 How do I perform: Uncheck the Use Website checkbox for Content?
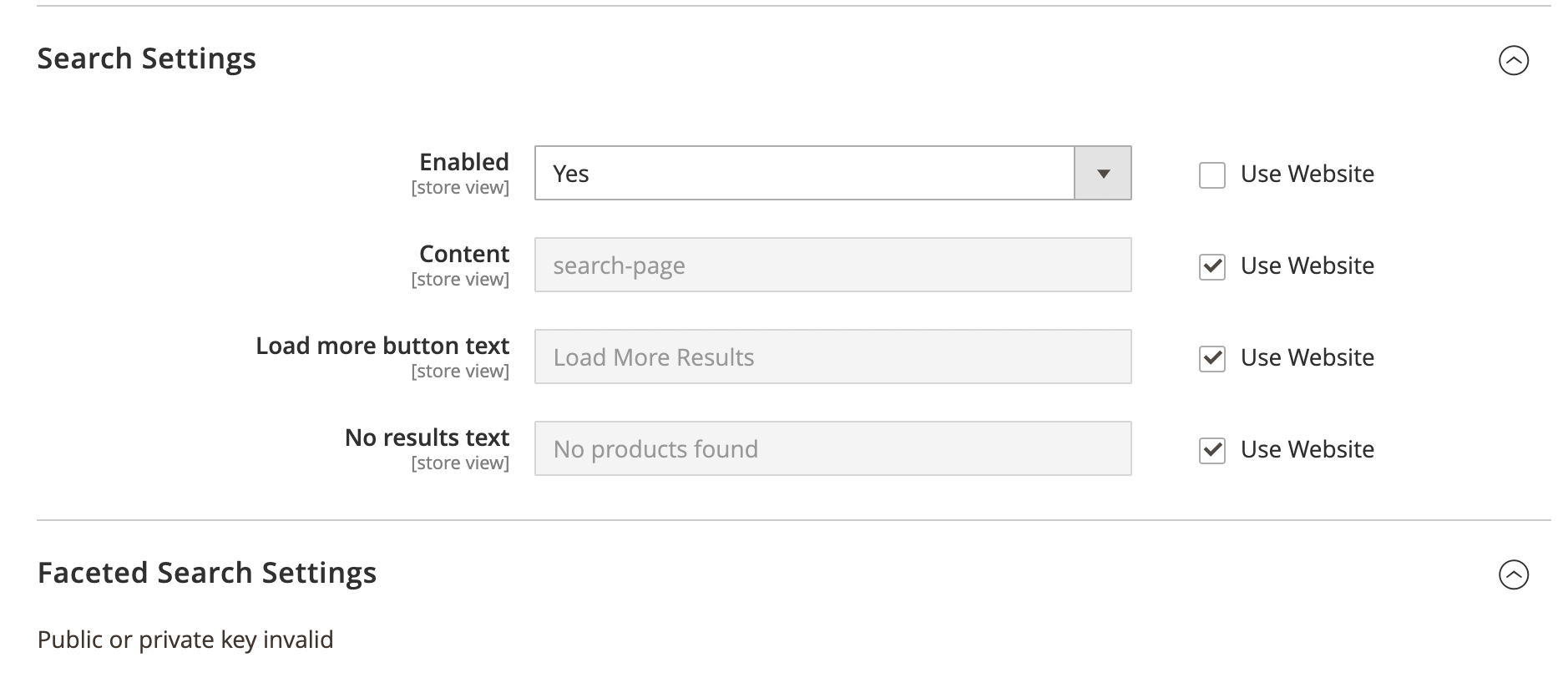pyautogui.click(x=1211, y=267)
